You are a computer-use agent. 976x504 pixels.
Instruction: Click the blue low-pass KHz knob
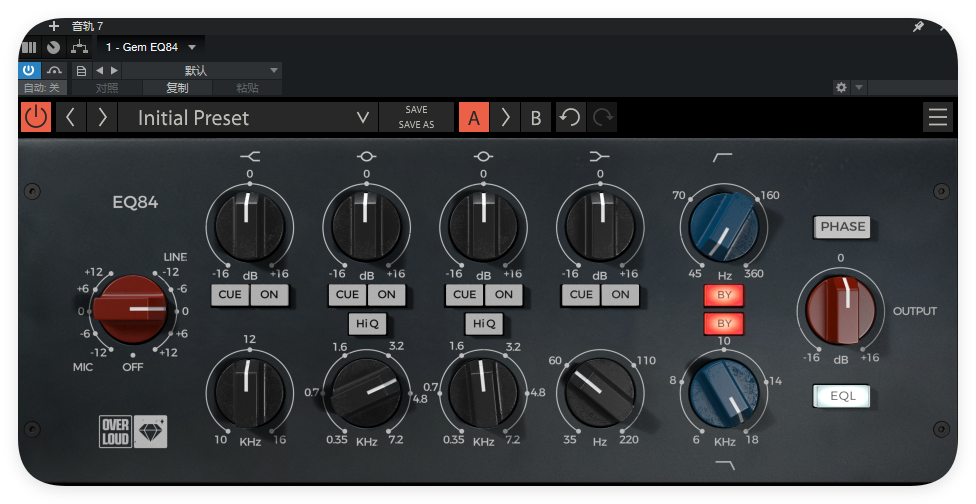pos(724,393)
